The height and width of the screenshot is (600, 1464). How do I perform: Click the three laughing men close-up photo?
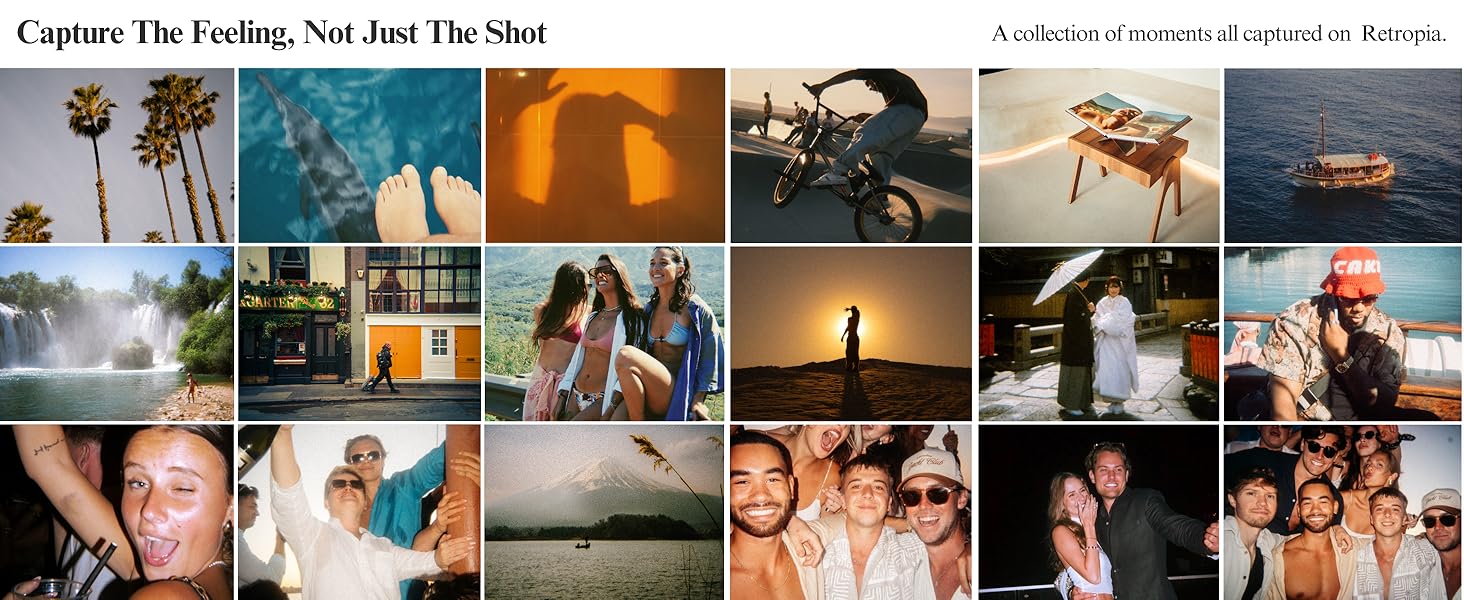coord(851,512)
